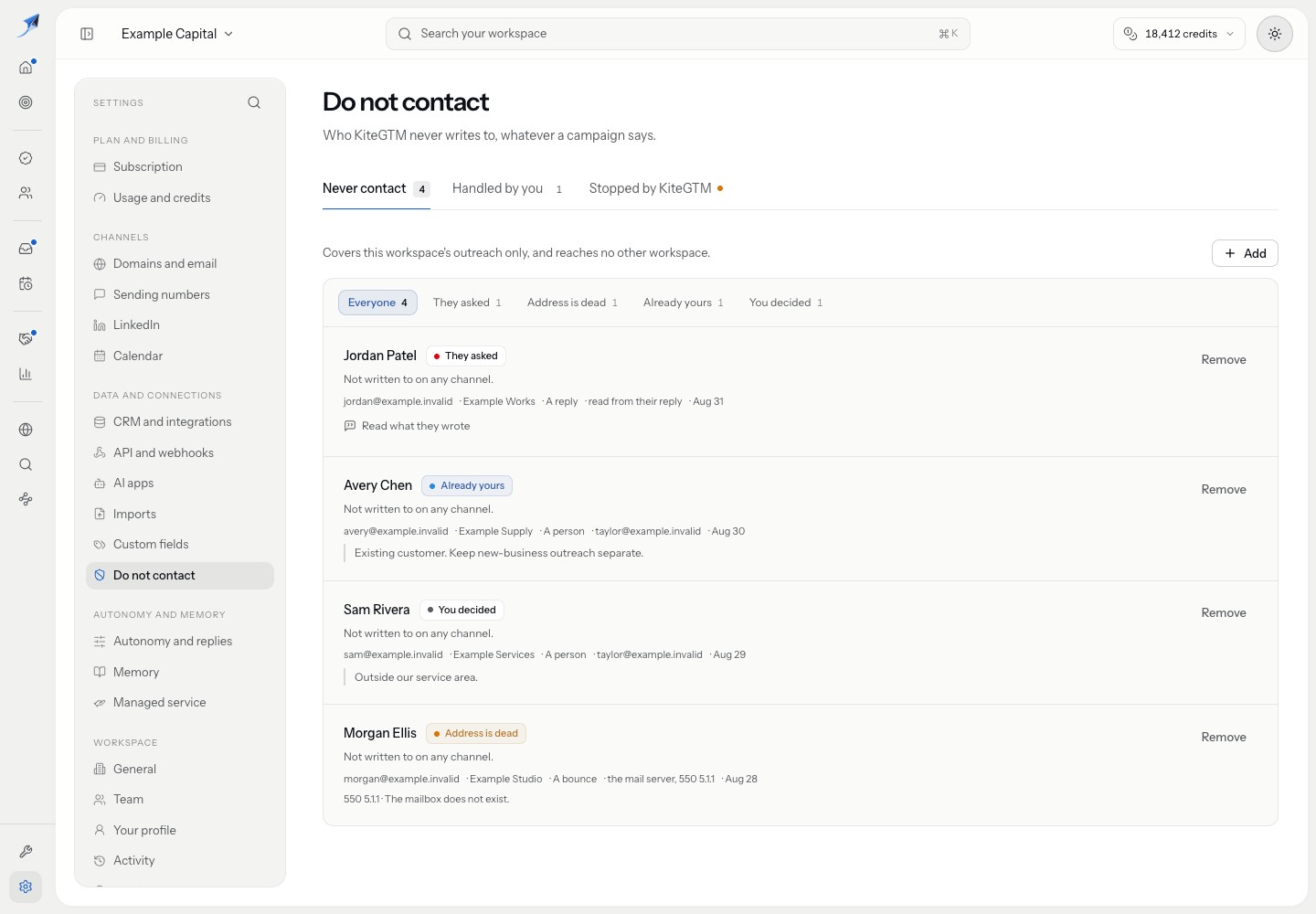Click the handshake icon in the left rail
Viewport: 1316px width, 914px height.
pos(26,338)
